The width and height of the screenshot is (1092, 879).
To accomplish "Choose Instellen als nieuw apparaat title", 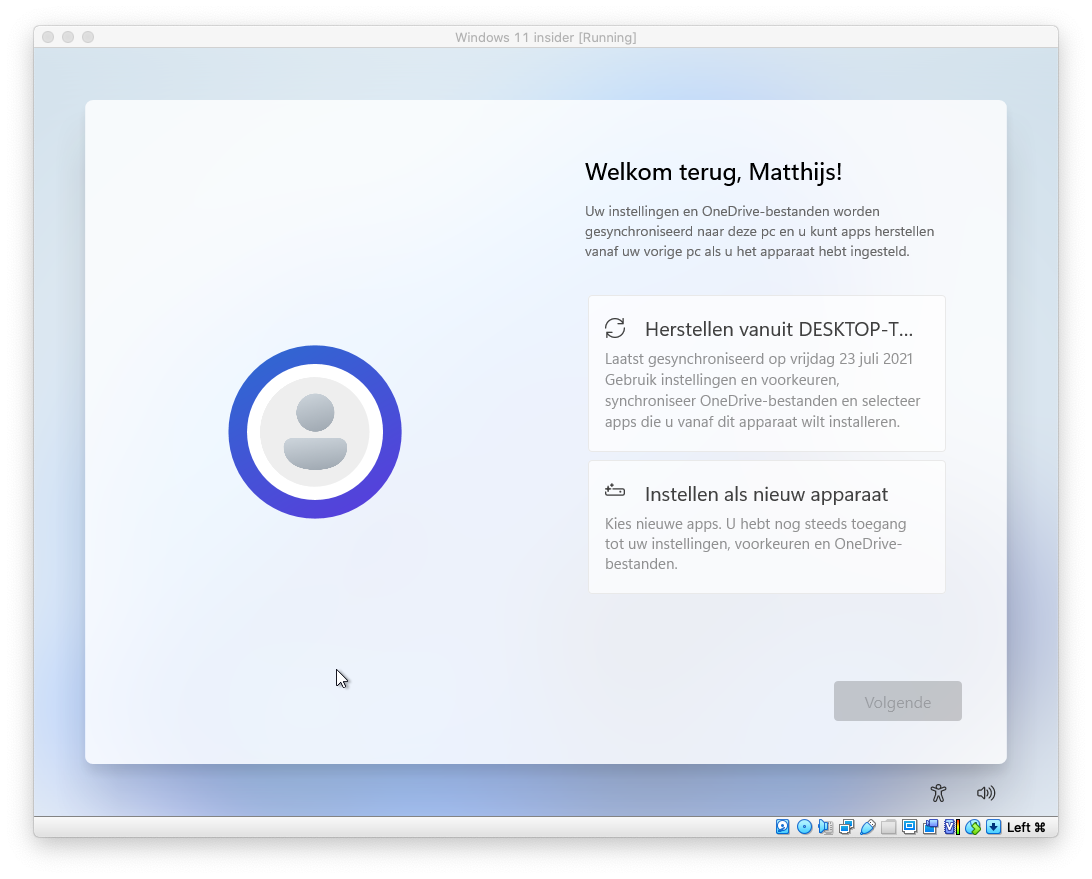I will click(x=766, y=494).
